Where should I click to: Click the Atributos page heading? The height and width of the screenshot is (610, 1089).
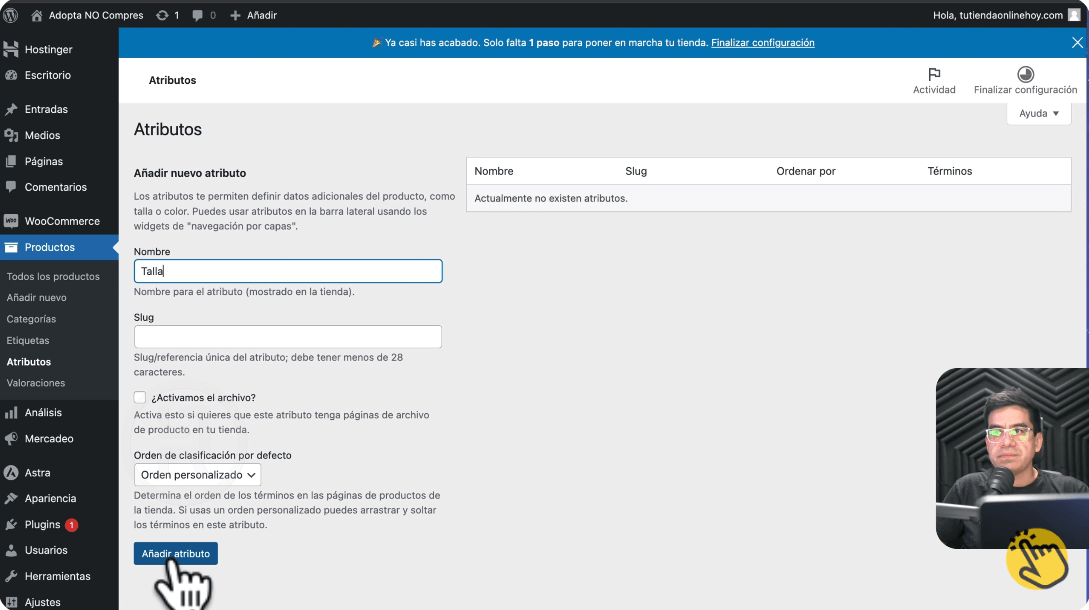(x=168, y=129)
